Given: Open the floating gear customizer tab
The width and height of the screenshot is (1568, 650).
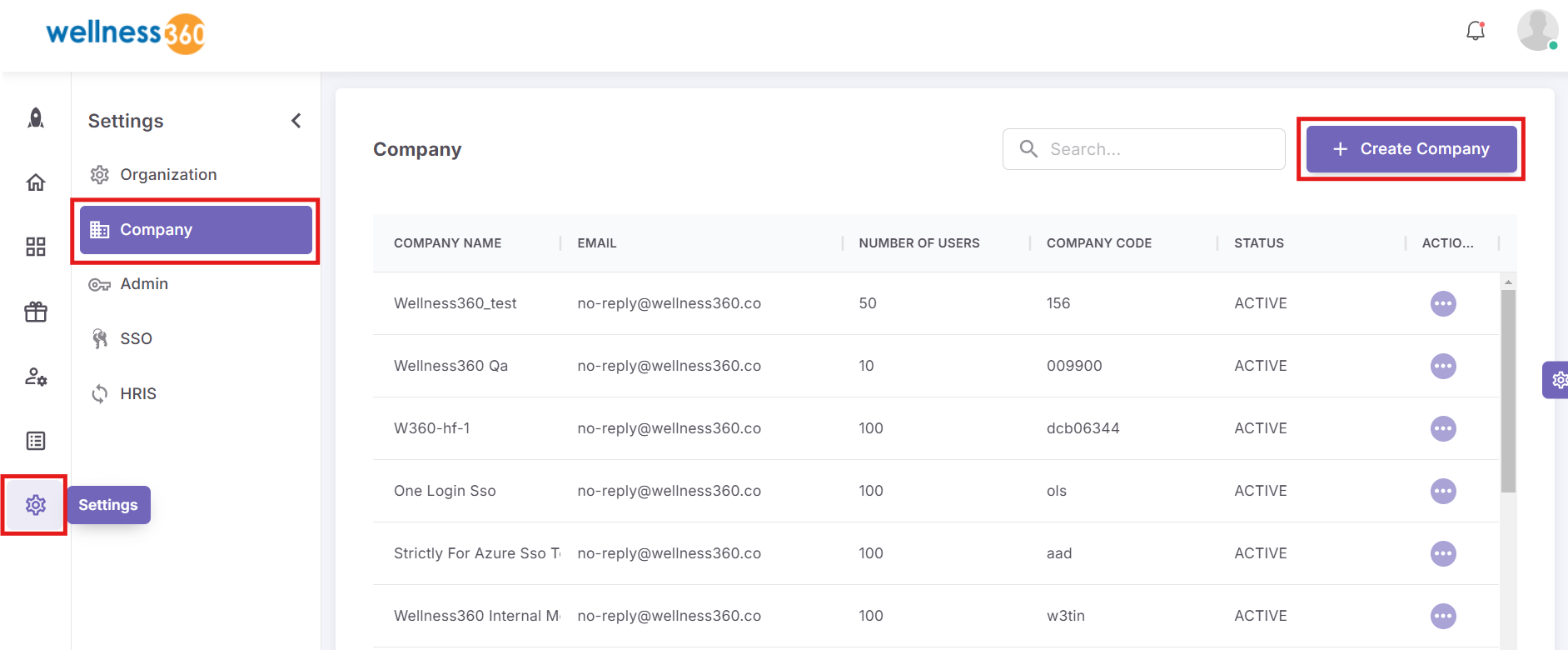Looking at the screenshot, I should point(1556,380).
